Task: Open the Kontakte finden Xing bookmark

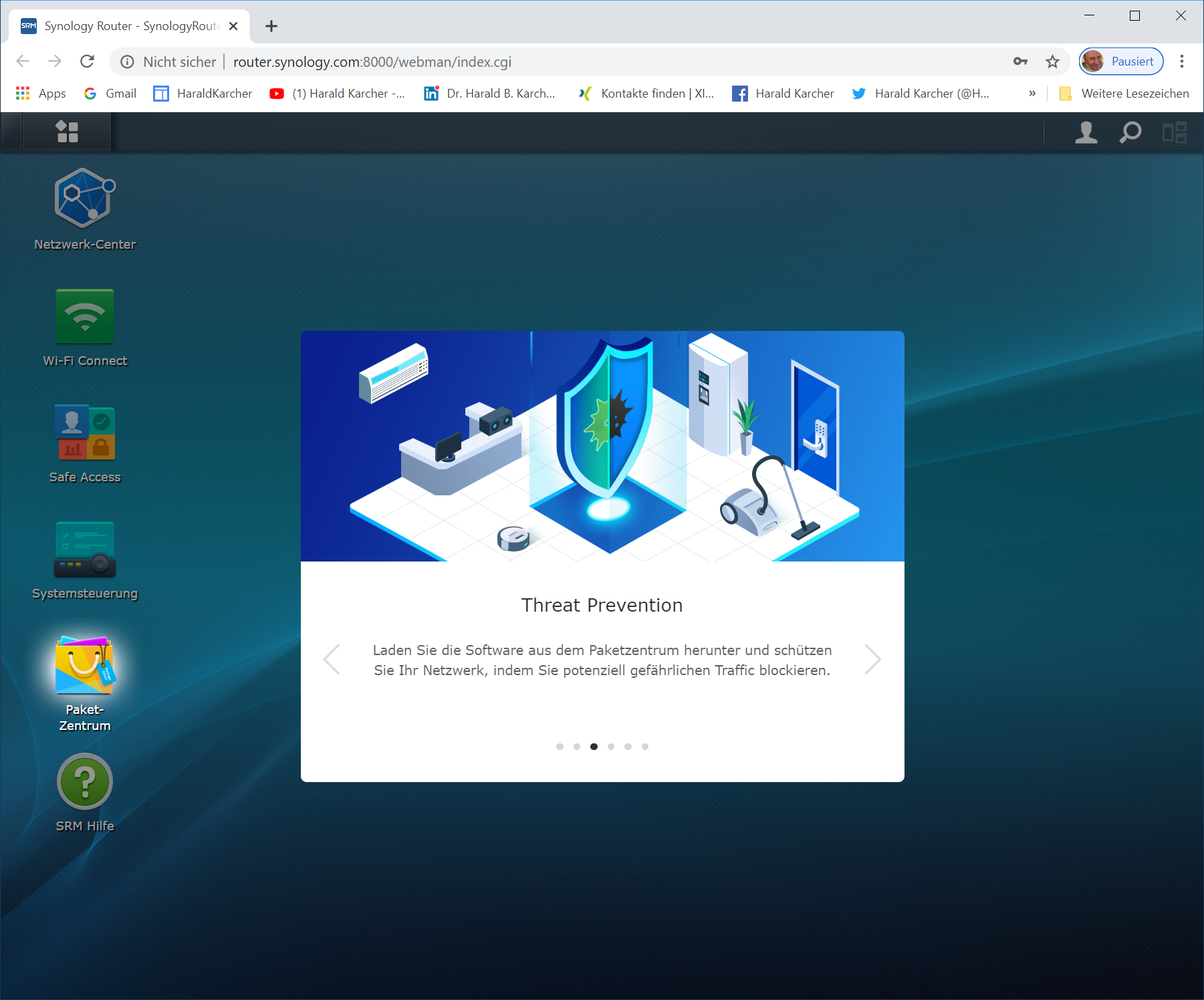Action: (646, 94)
